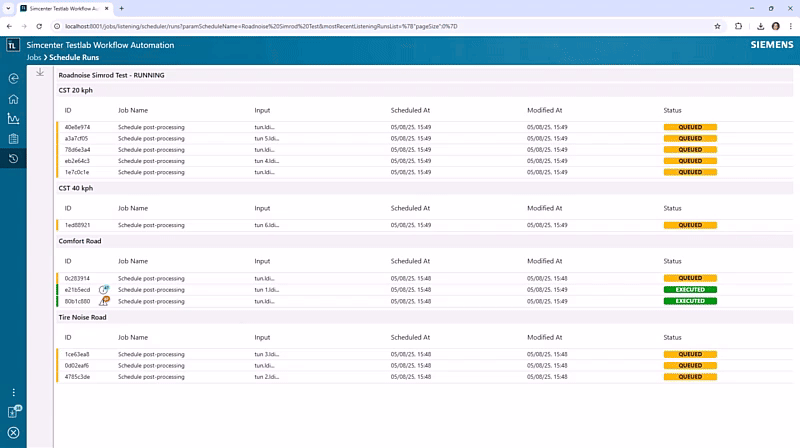Click input 'run 5.ldi...' in row a3a7cf05
The image size is (800, 448).
[x=266, y=138]
